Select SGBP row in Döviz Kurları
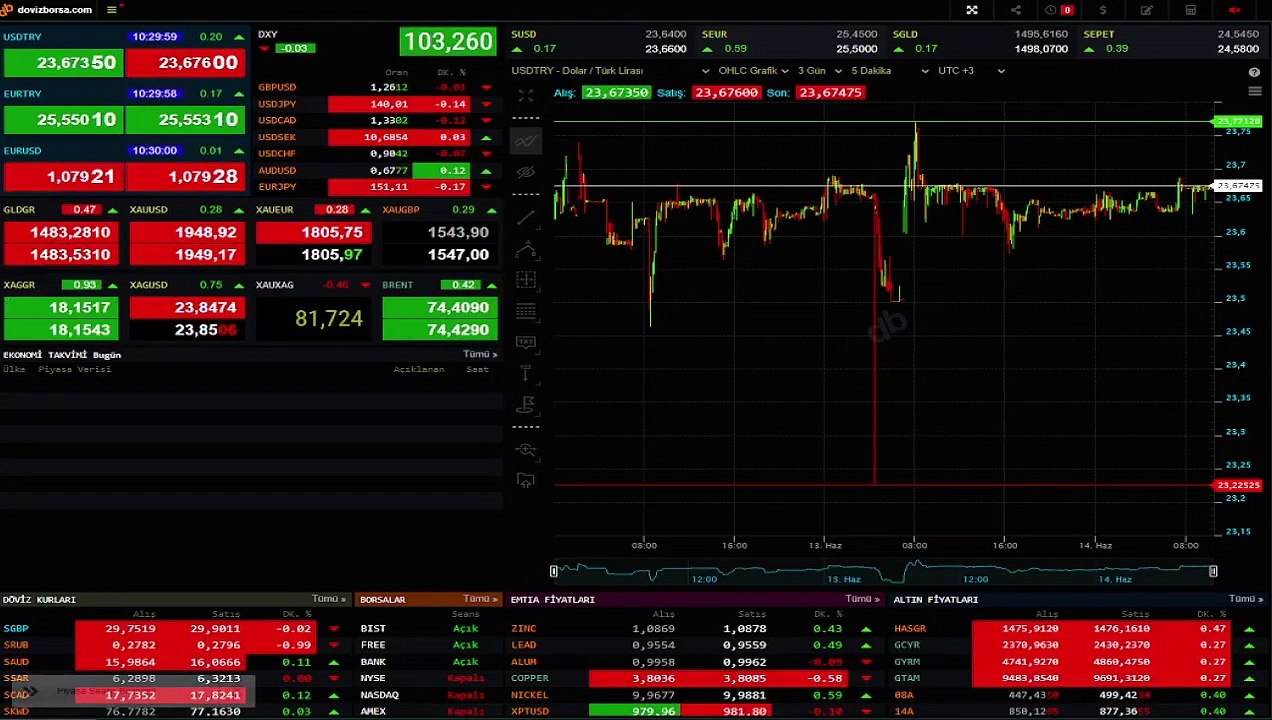 coord(174,628)
